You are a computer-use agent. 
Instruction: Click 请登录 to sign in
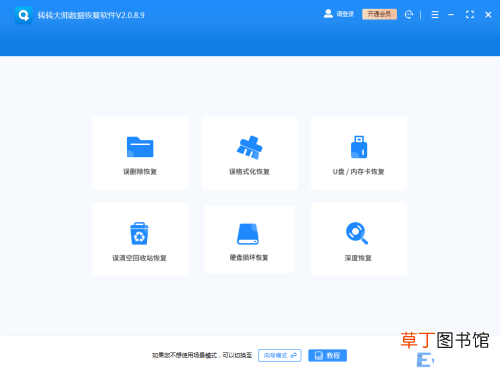[x=345, y=14]
